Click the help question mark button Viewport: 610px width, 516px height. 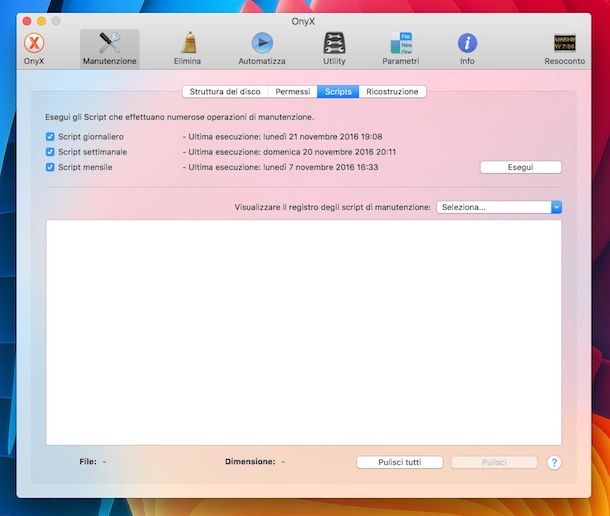point(554,462)
